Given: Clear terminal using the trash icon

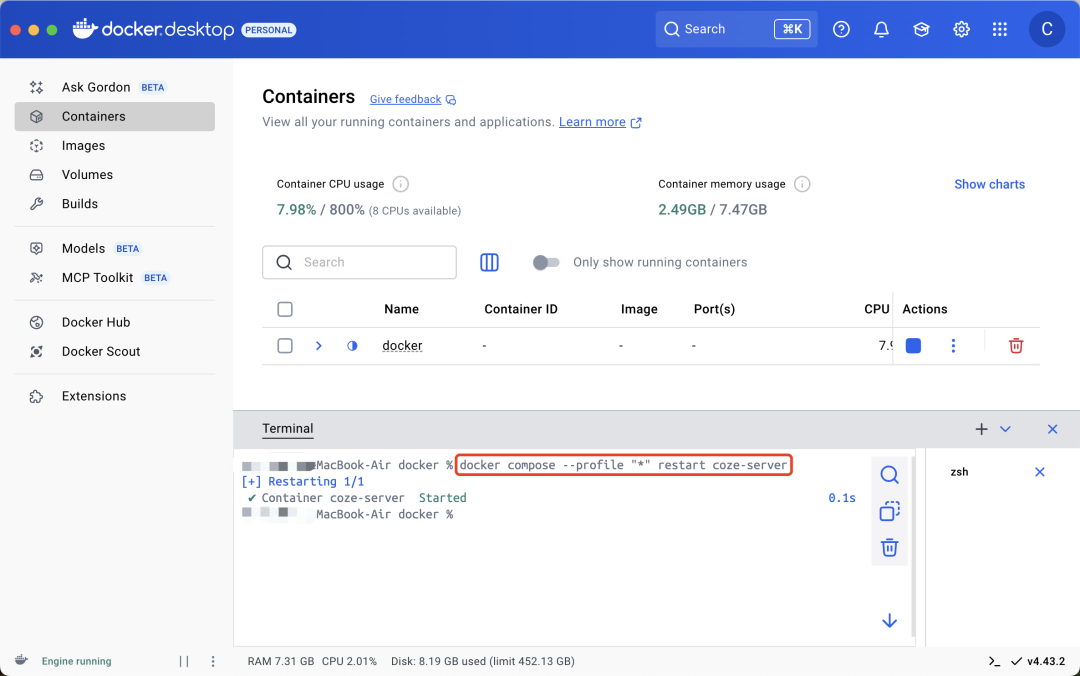Looking at the screenshot, I should pos(889,547).
